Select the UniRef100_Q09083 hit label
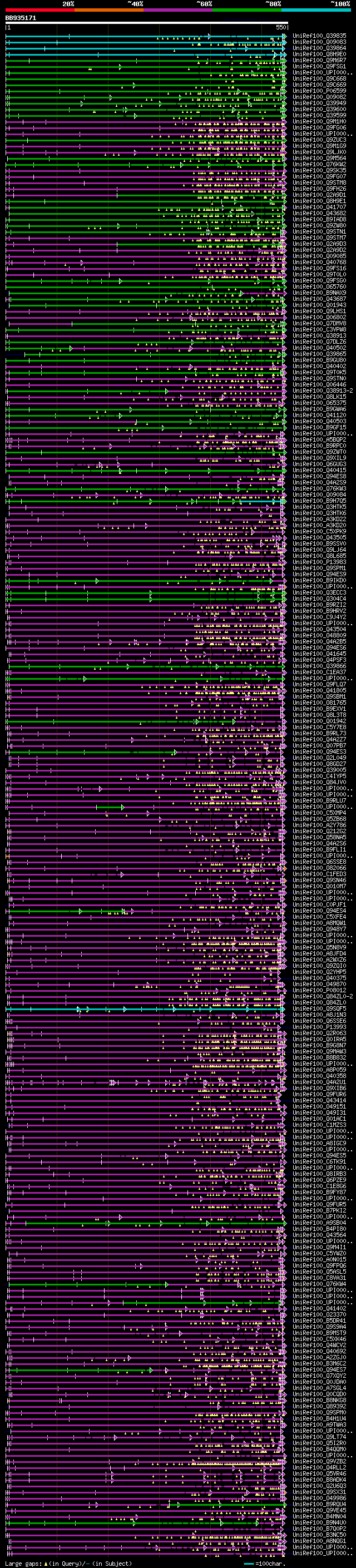The width and height of the screenshot is (356, 1568). tap(319, 42)
